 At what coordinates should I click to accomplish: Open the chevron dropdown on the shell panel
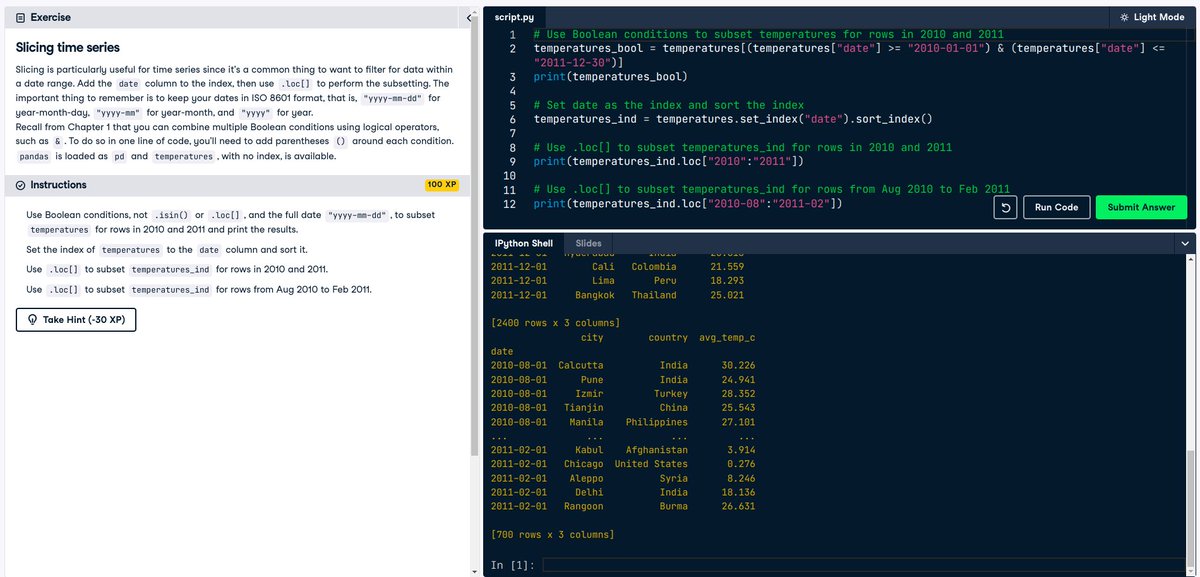click(1184, 242)
